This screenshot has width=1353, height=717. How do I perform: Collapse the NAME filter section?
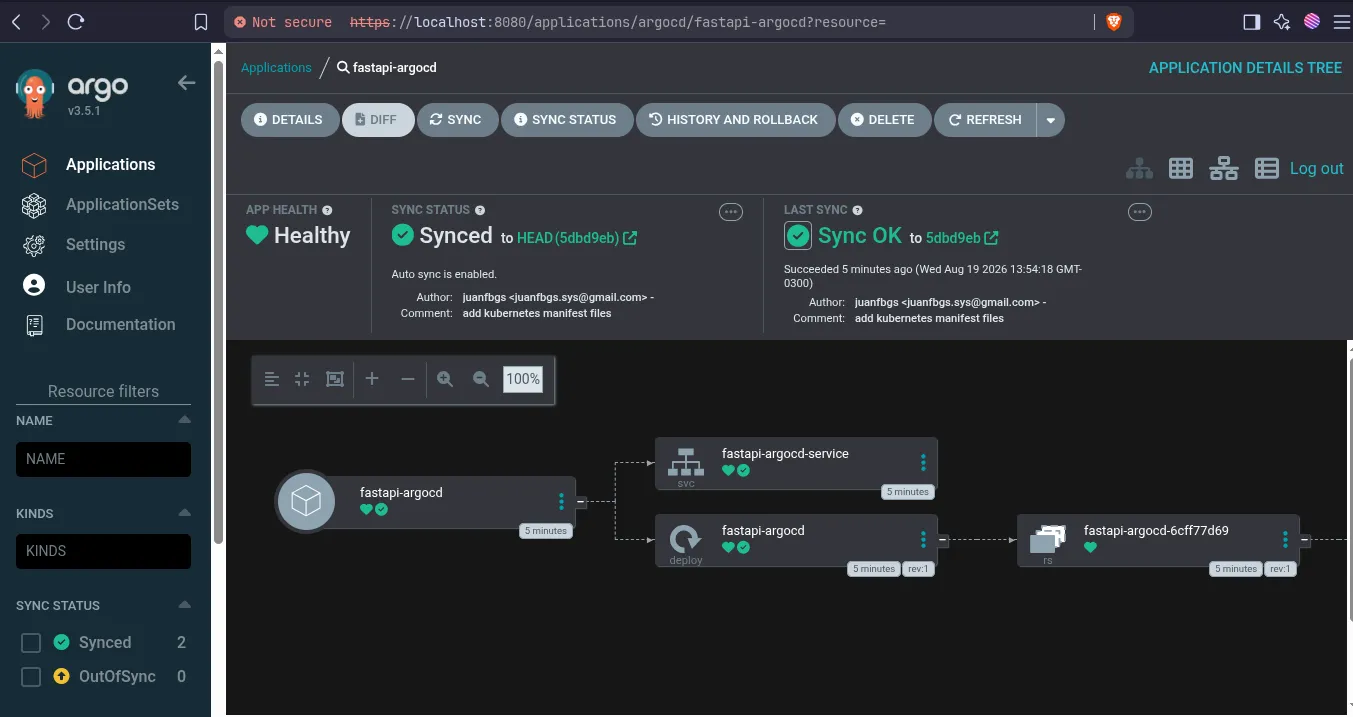(184, 420)
